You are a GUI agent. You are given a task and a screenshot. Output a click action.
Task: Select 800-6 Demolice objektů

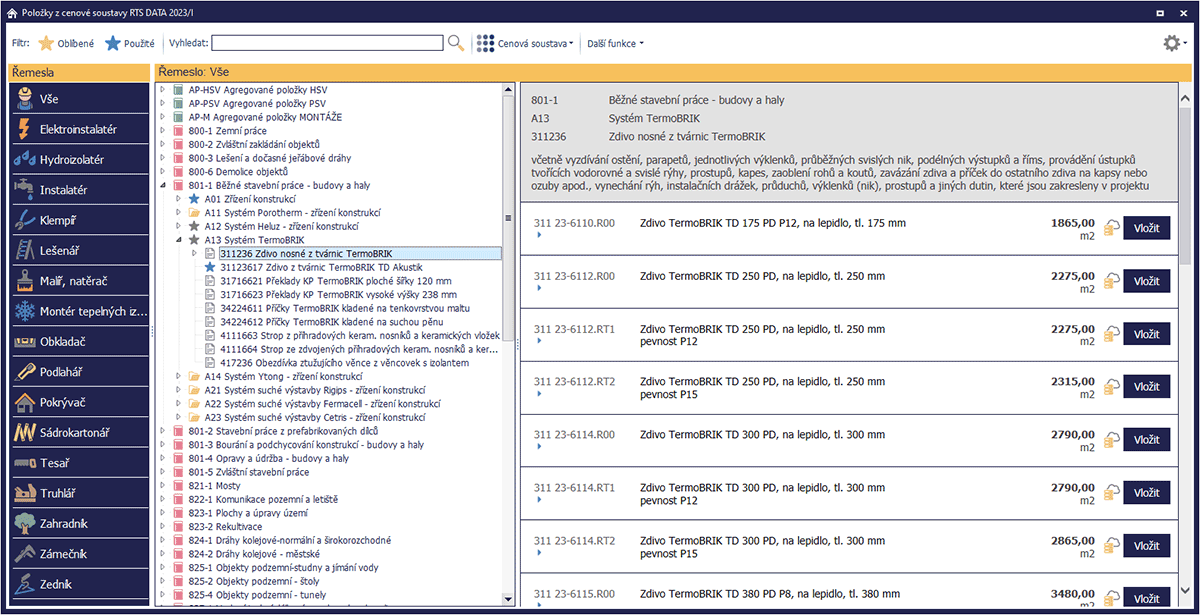click(239, 172)
